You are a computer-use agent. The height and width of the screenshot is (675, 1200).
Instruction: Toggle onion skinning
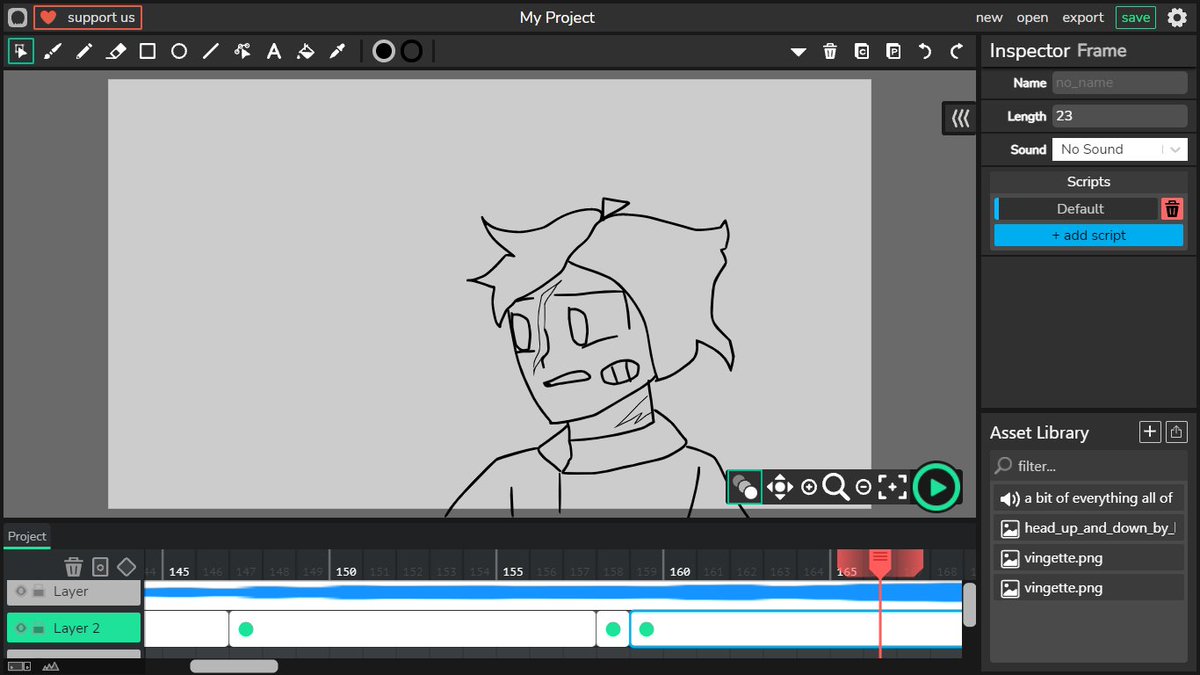click(744, 487)
